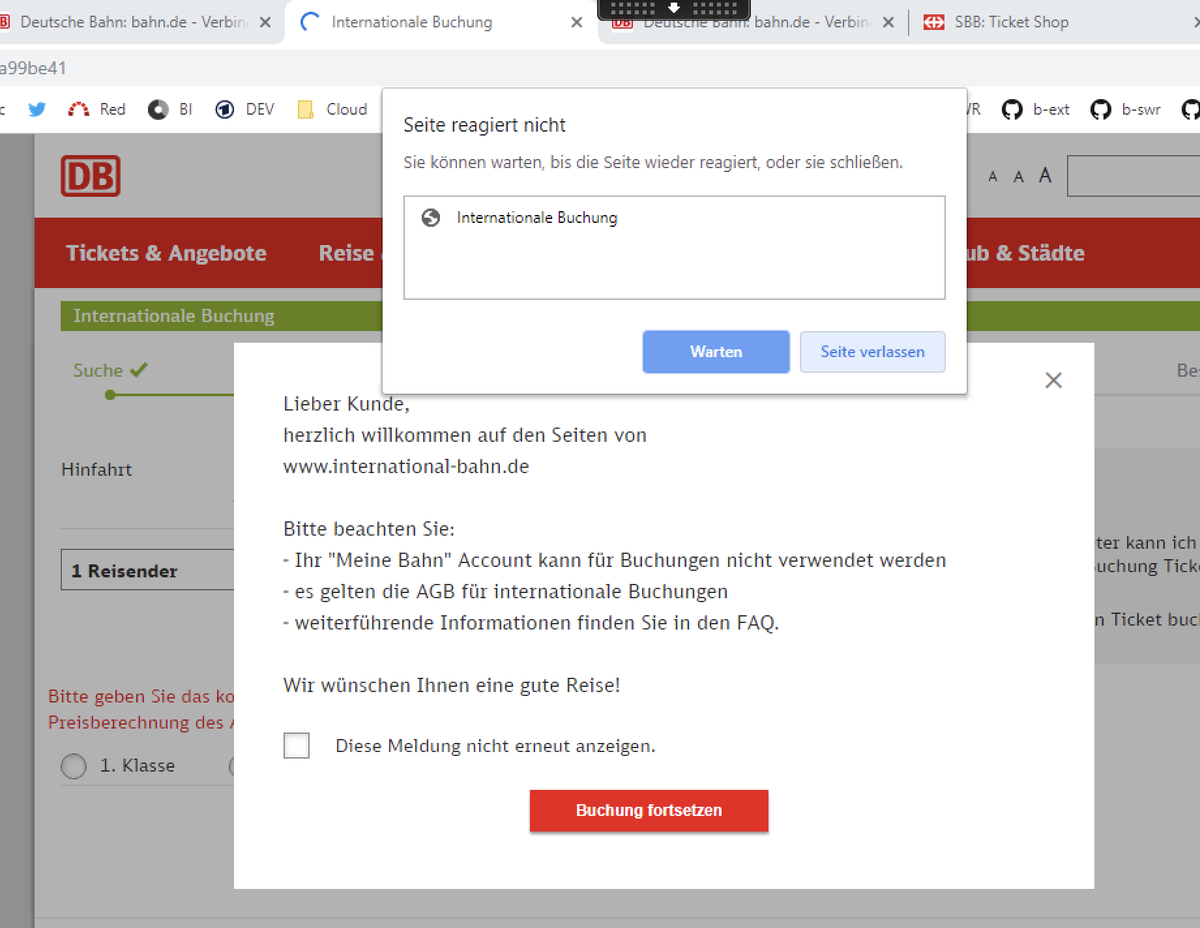Select the smallest A font size
This screenshot has width=1200, height=928.
[x=993, y=177]
